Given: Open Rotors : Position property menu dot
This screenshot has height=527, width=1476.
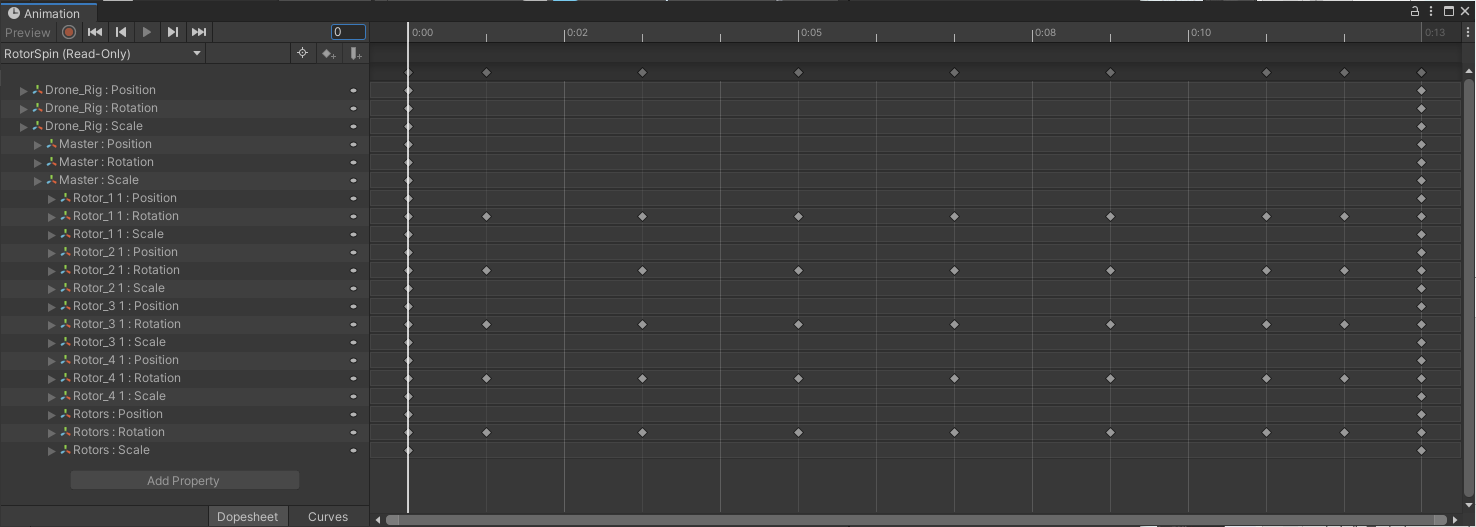Looking at the screenshot, I should coord(353,414).
